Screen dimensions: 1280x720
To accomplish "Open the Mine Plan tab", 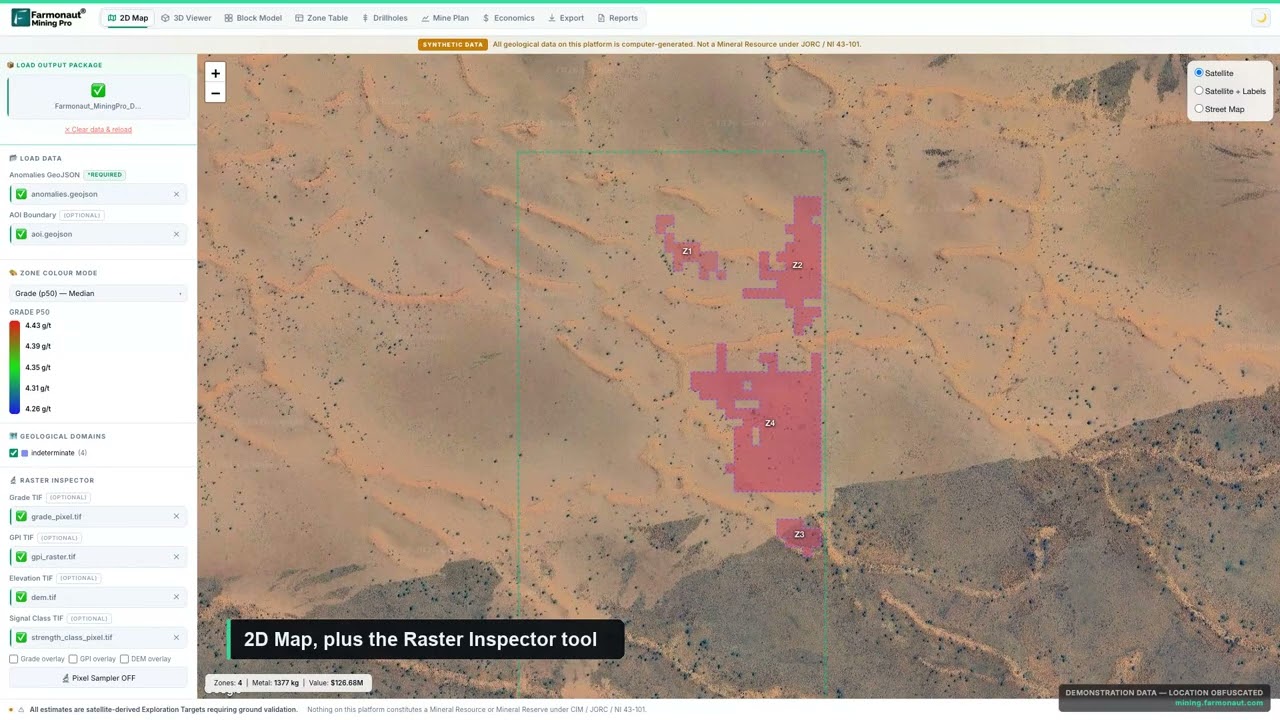I will point(445,18).
